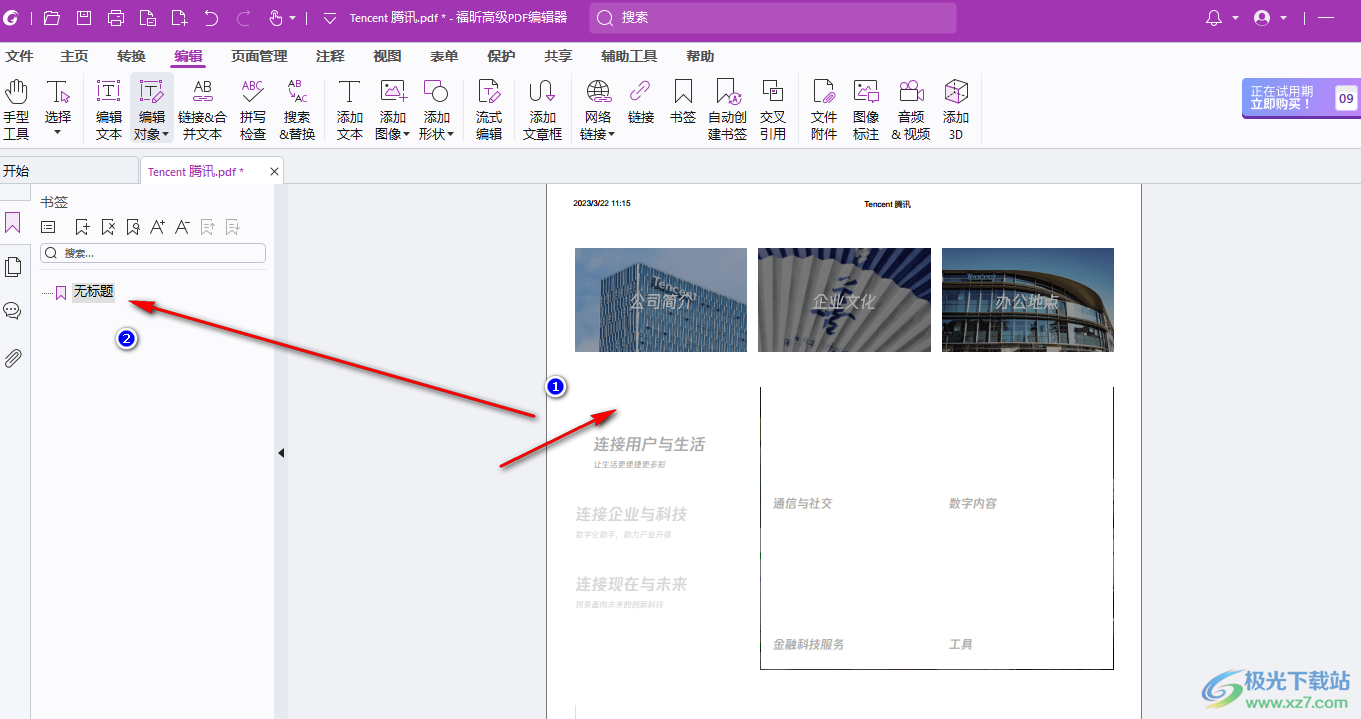Click inside the bookmark 搜索 search field

(x=152, y=252)
